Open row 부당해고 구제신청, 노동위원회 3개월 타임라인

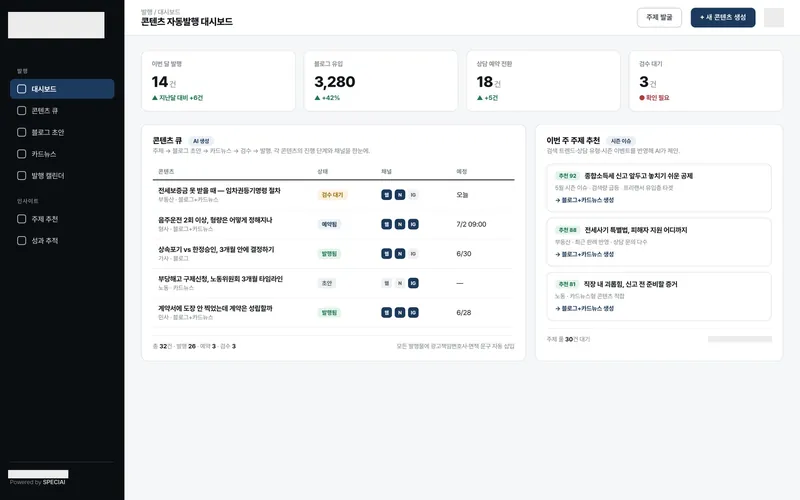coord(333,283)
